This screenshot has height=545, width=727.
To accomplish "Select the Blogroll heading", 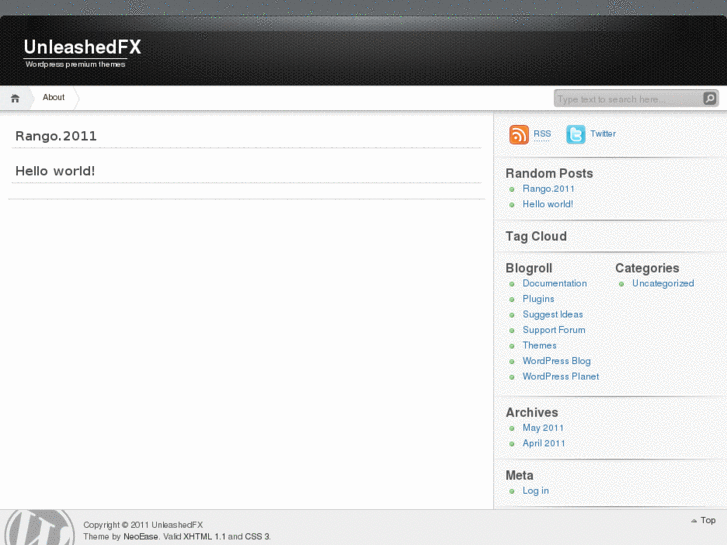I will click(x=529, y=268).
